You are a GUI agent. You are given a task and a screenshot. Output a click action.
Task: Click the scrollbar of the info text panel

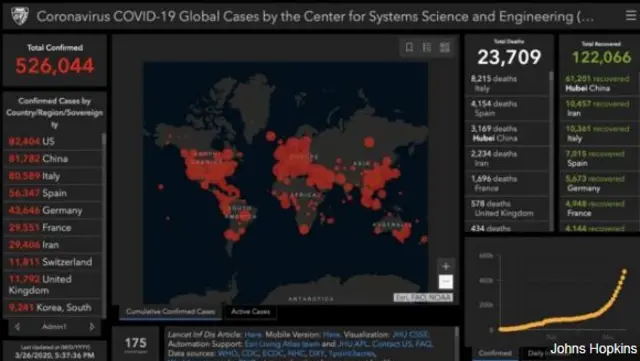click(x=457, y=343)
